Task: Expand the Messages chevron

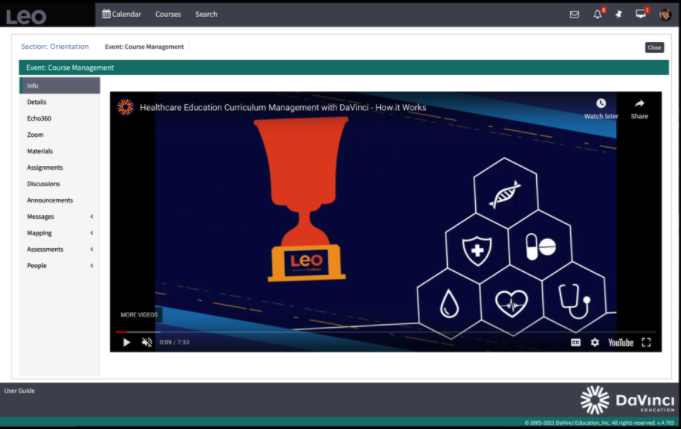Action: (92, 216)
